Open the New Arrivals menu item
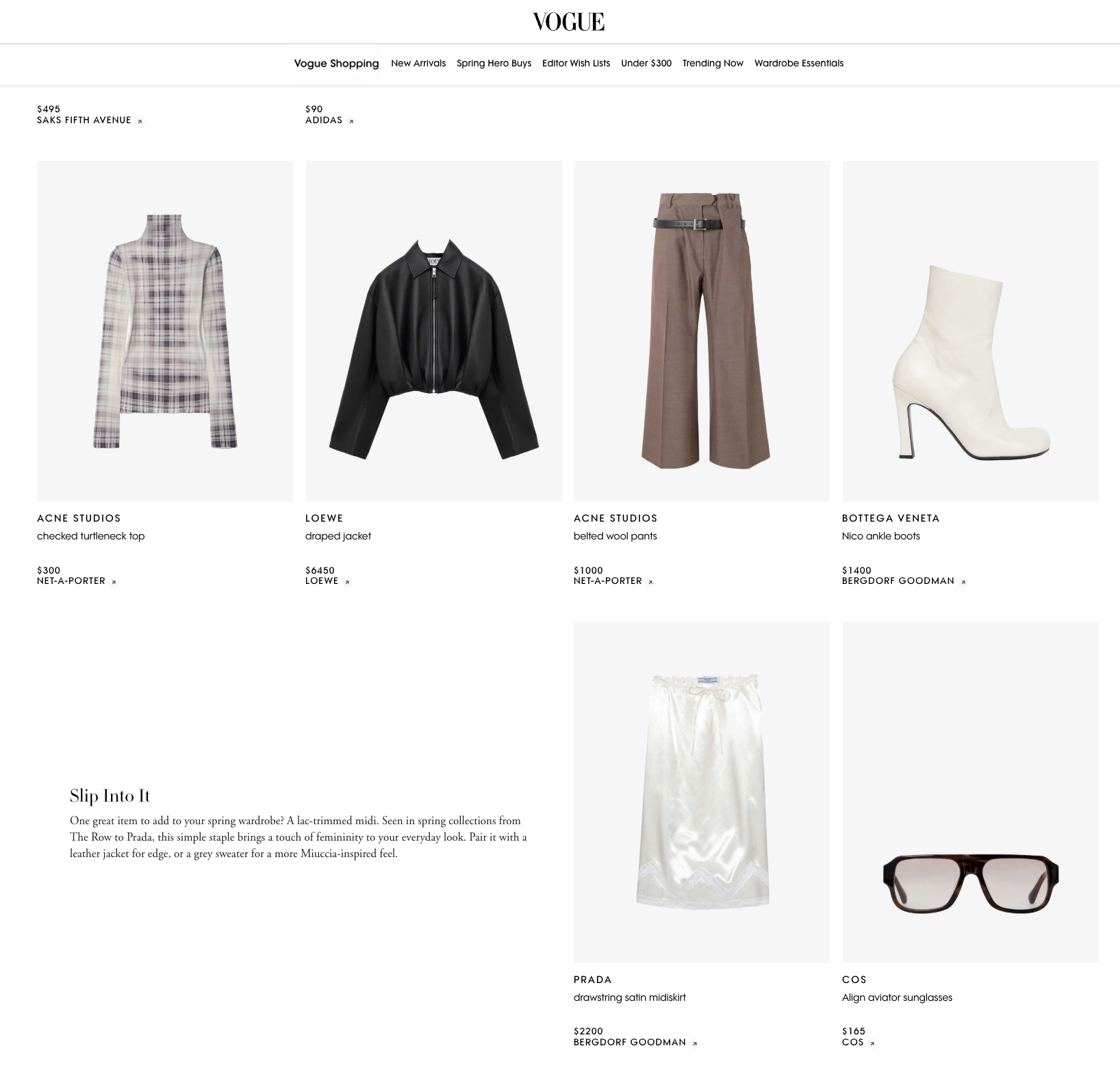This screenshot has height=1083, width=1120. pyautogui.click(x=418, y=63)
